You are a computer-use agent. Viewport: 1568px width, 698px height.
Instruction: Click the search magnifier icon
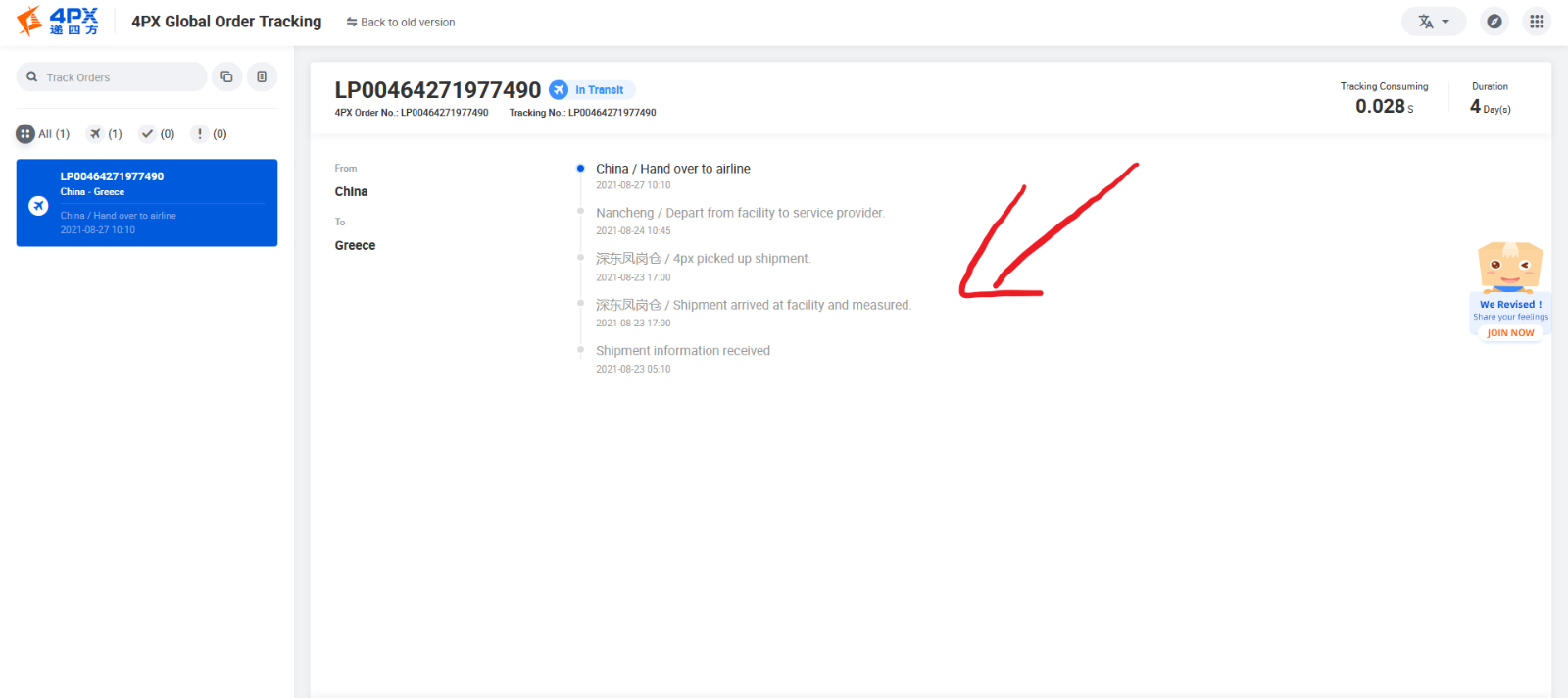[x=32, y=76]
